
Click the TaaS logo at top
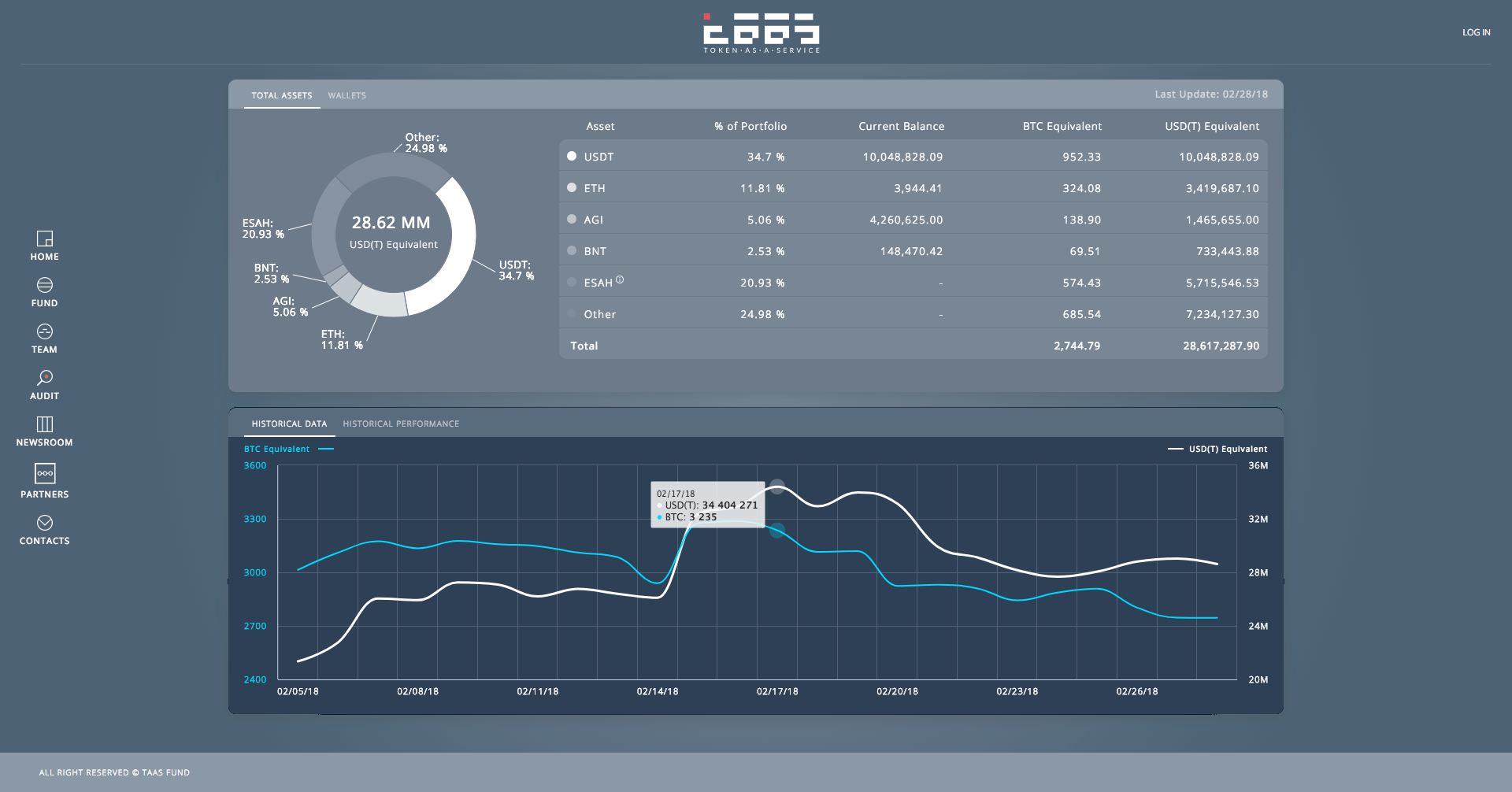point(762,33)
